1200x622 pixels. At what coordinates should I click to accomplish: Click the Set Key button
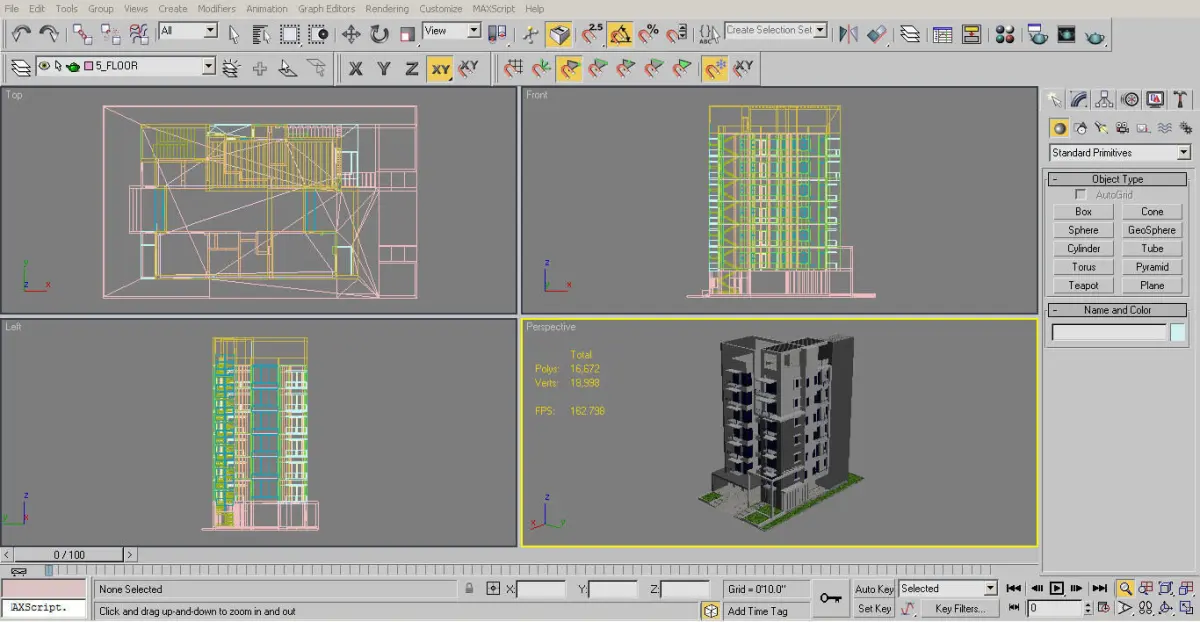pyautogui.click(x=874, y=608)
